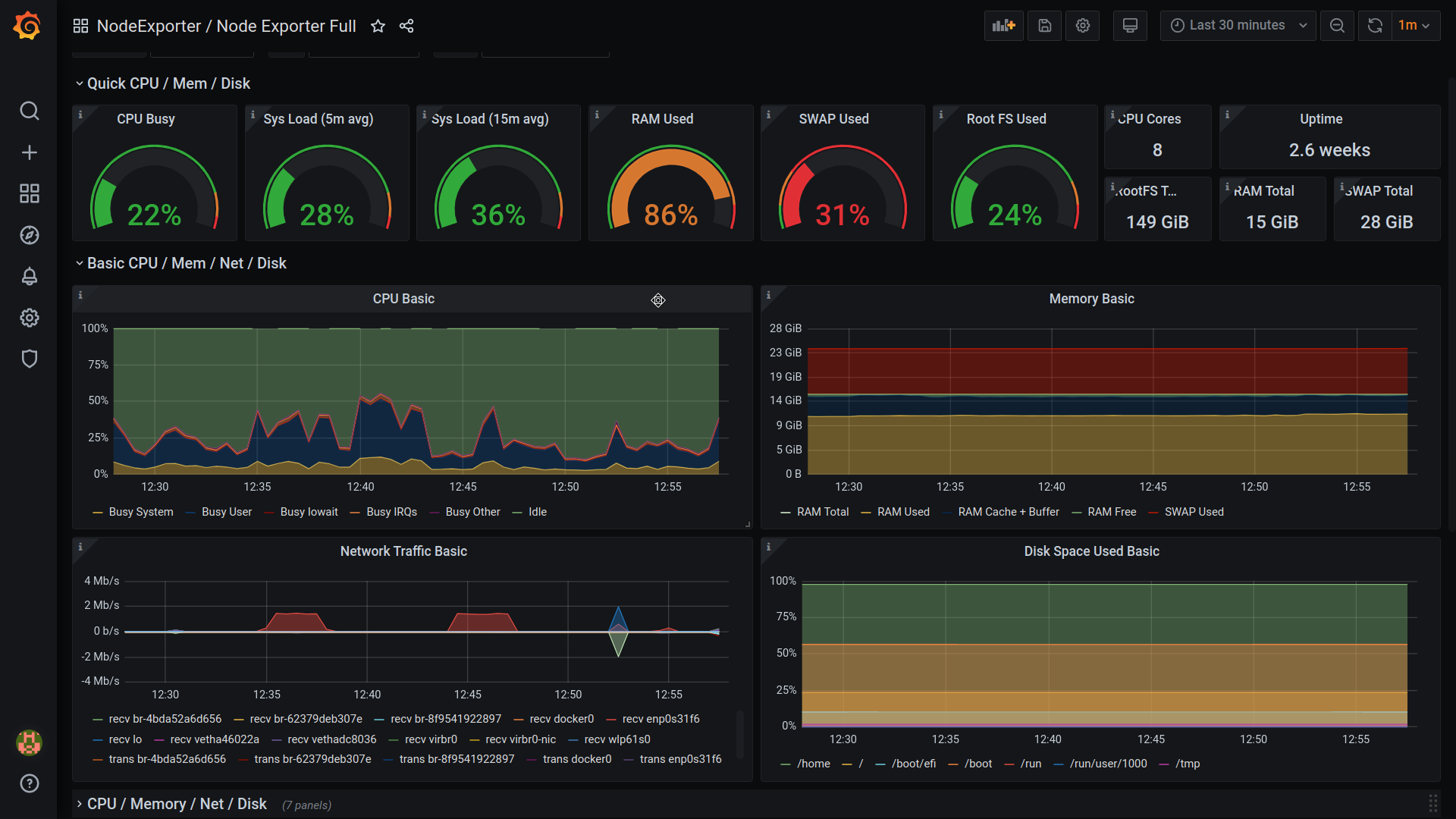This screenshot has width=1456, height=819.
Task: Click the Explore icon in sidebar
Action: pyautogui.click(x=27, y=235)
